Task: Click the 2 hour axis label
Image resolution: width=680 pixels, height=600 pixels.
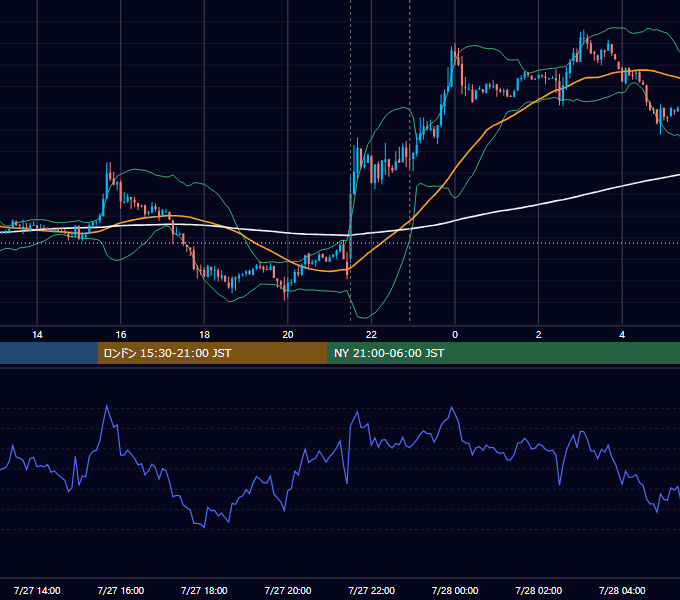Action: click(539, 335)
